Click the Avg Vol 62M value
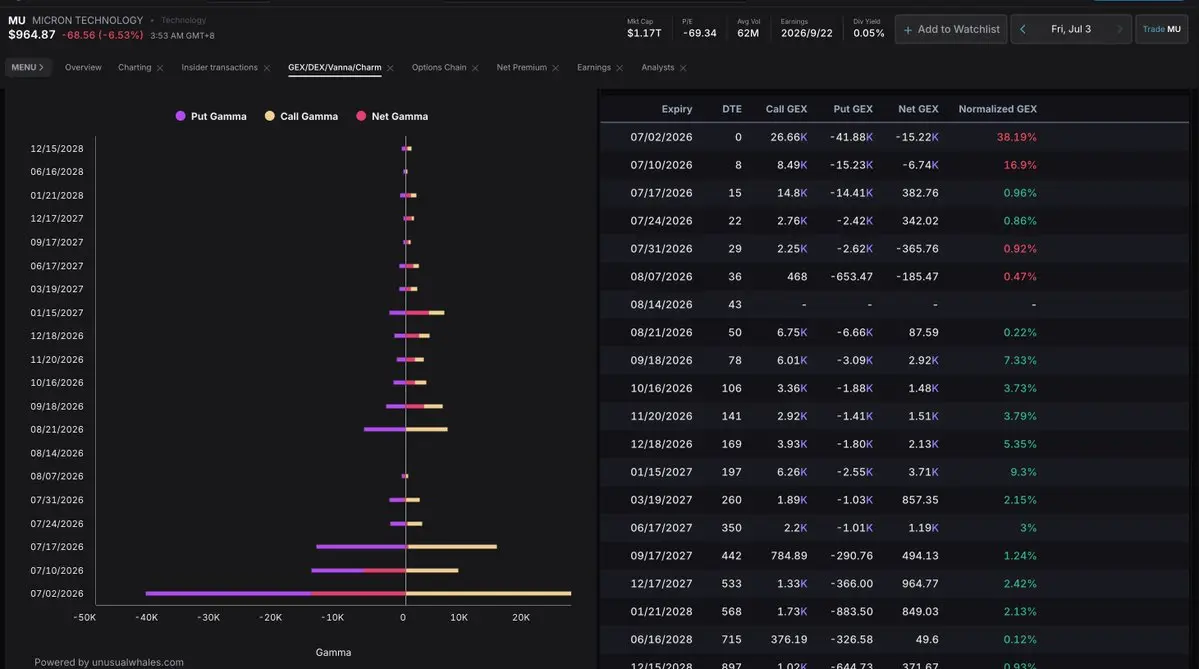This screenshot has height=669, width=1199. click(748, 33)
